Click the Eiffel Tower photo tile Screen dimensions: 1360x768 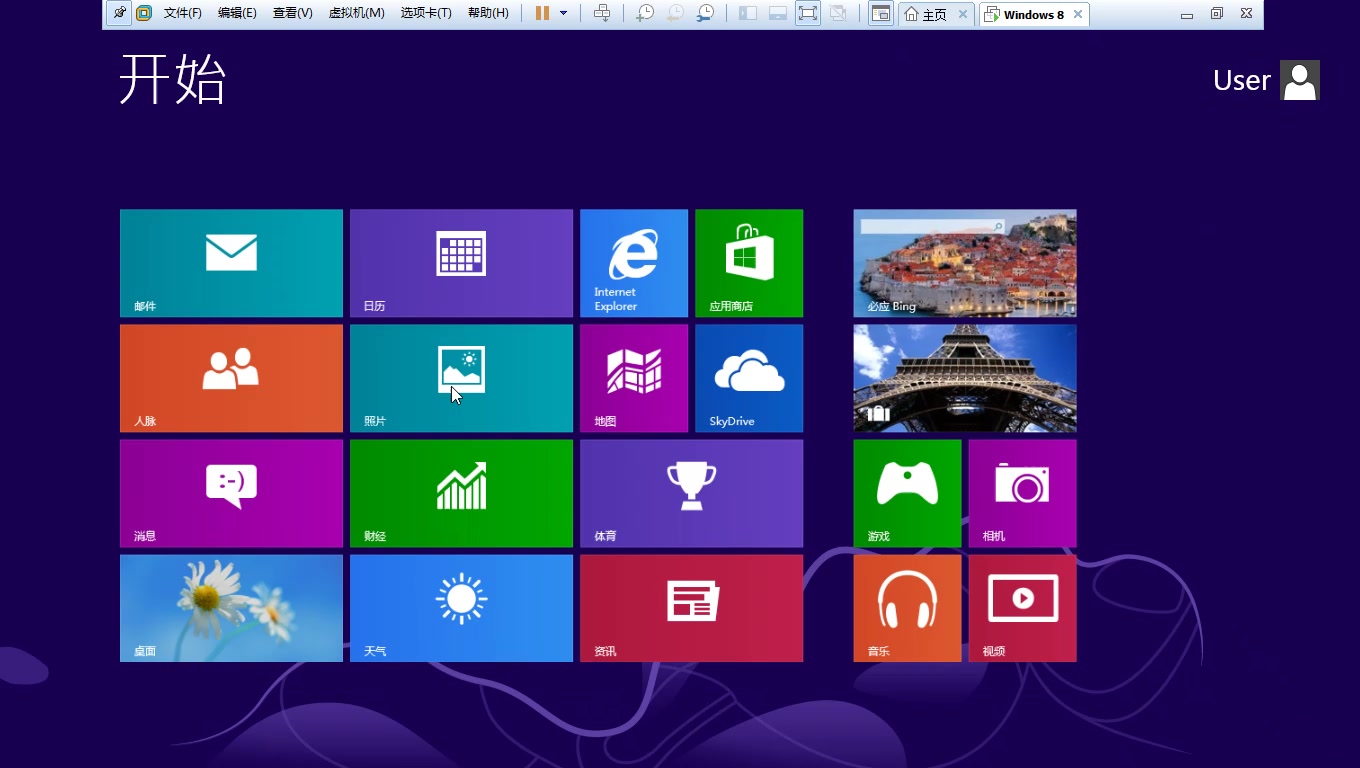pyautogui.click(x=964, y=378)
